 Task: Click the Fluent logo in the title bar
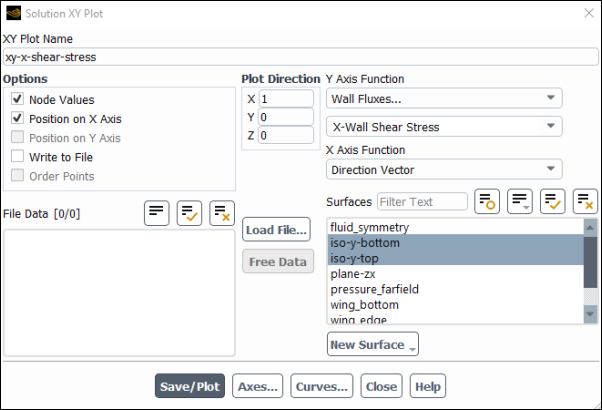tap(13, 13)
